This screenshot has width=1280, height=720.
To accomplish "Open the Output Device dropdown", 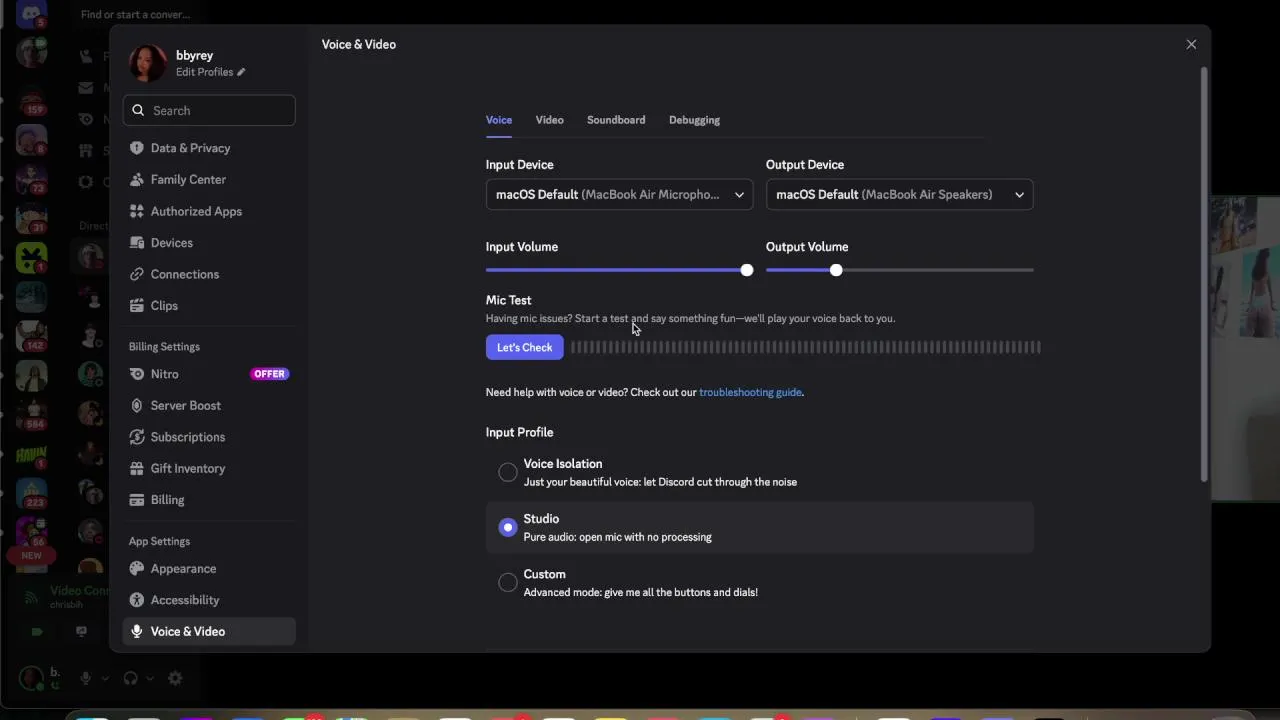I will pos(899,194).
